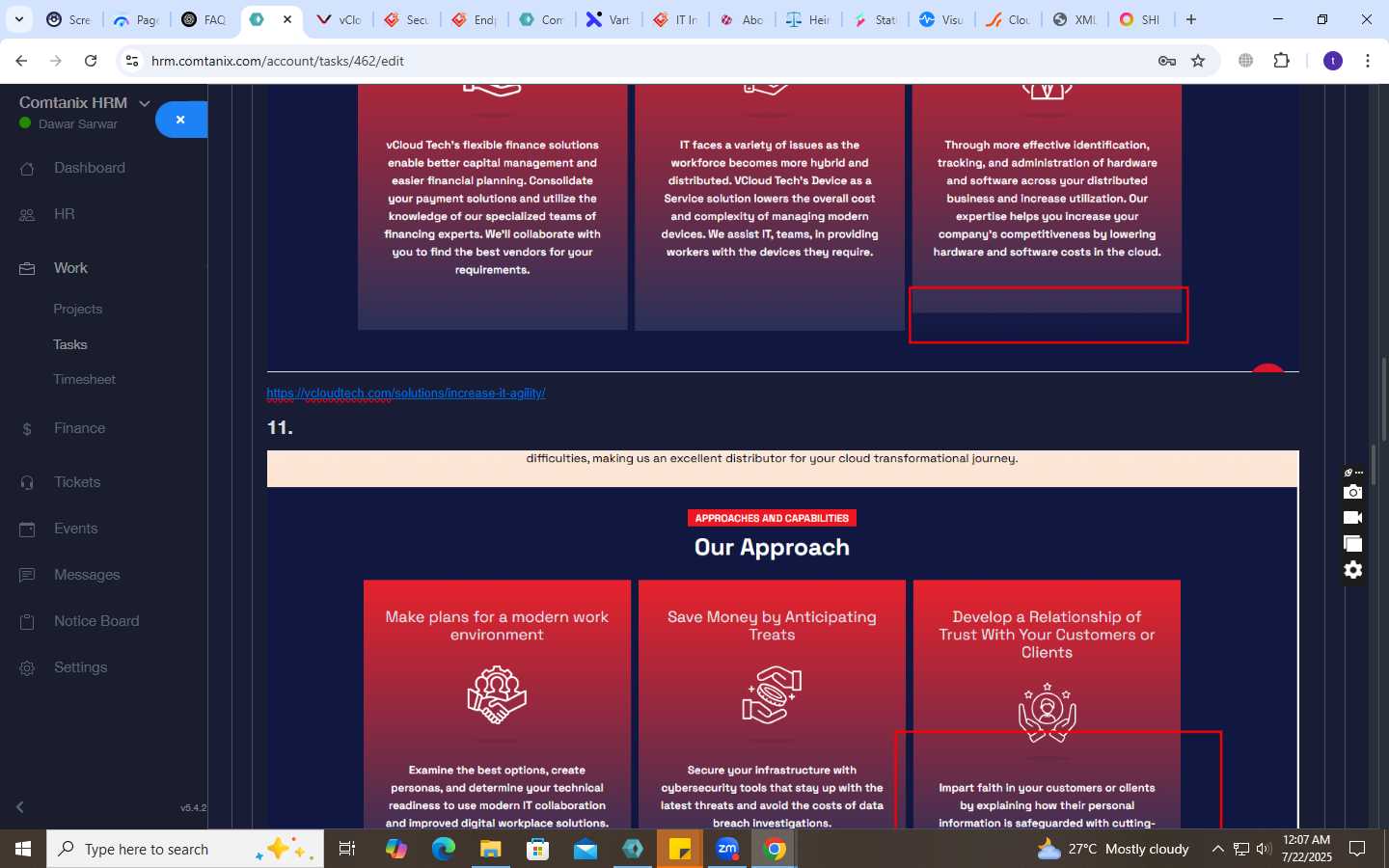Image resolution: width=1389 pixels, height=868 pixels.
Task: Click the floating video record icon
Action: point(1353,518)
